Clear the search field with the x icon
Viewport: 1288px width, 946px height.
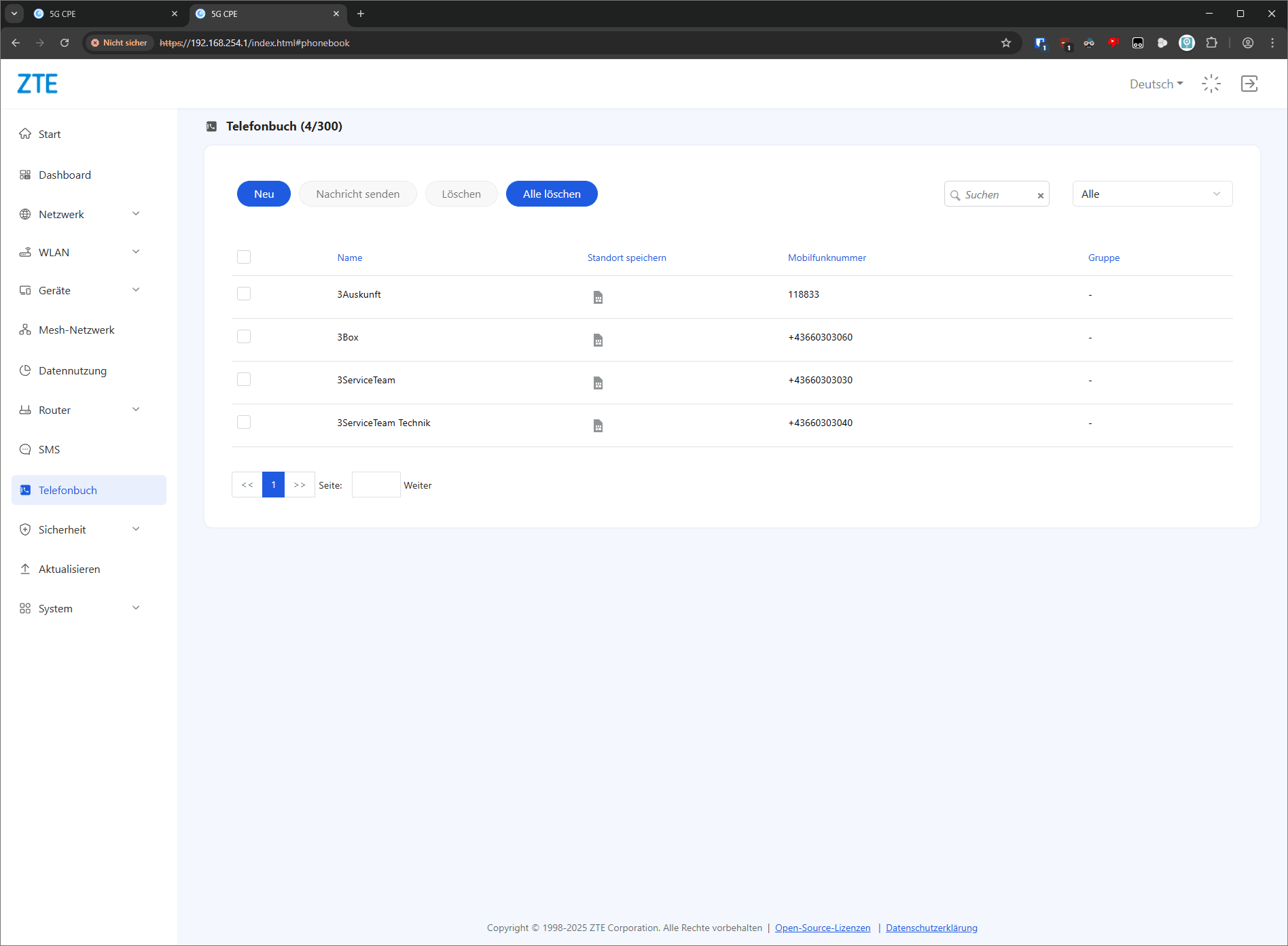1040,195
